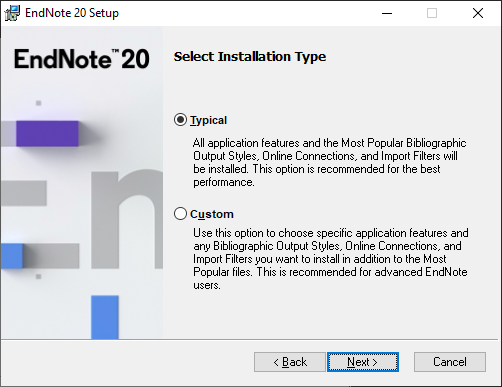Image resolution: width=502 pixels, height=387 pixels.
Task: Choose the Custom installation radio button
Action: [x=180, y=214]
